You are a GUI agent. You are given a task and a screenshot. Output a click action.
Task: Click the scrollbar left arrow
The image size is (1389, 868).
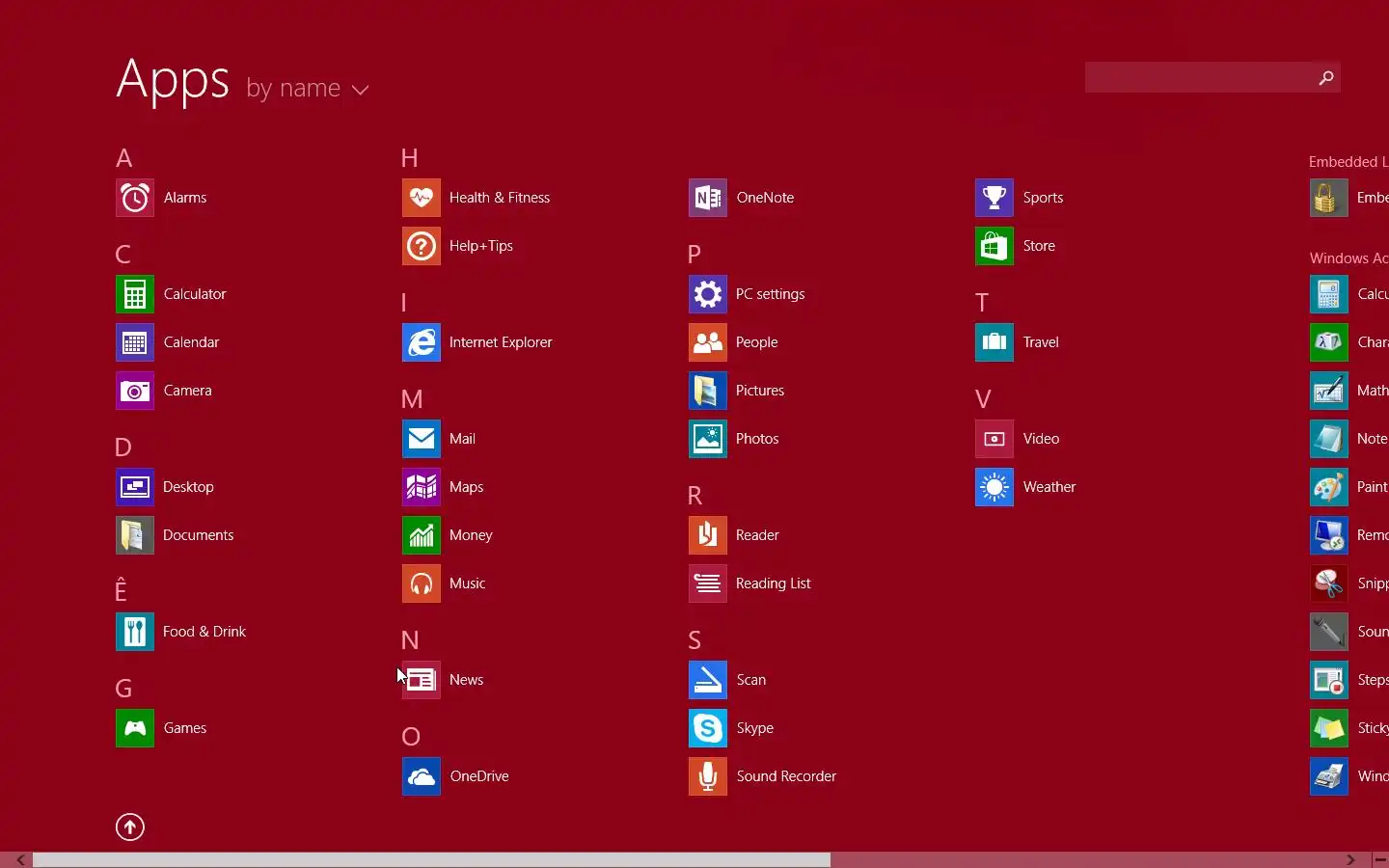point(20,859)
